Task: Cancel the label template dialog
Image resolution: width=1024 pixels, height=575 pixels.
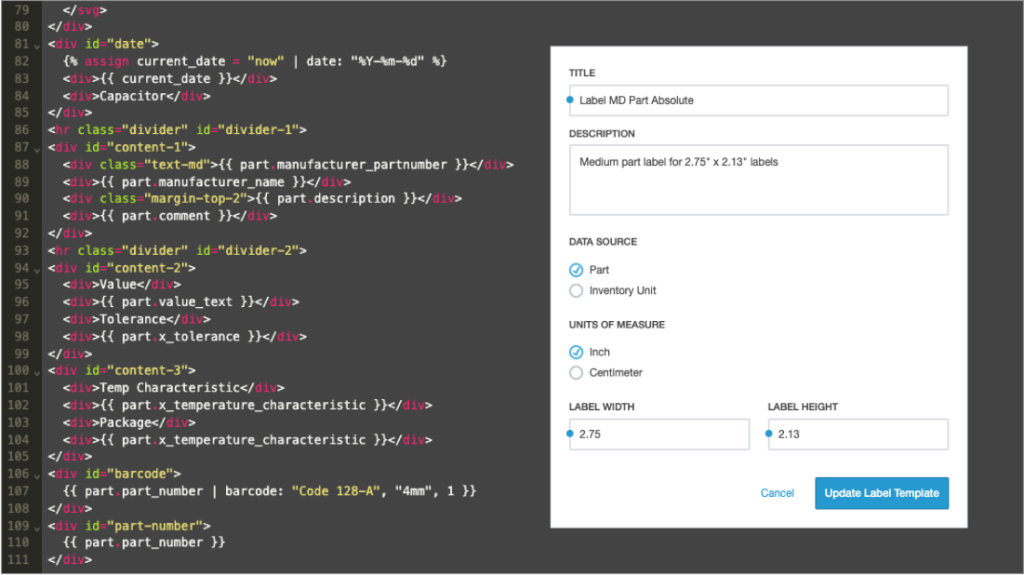Action: (776, 493)
